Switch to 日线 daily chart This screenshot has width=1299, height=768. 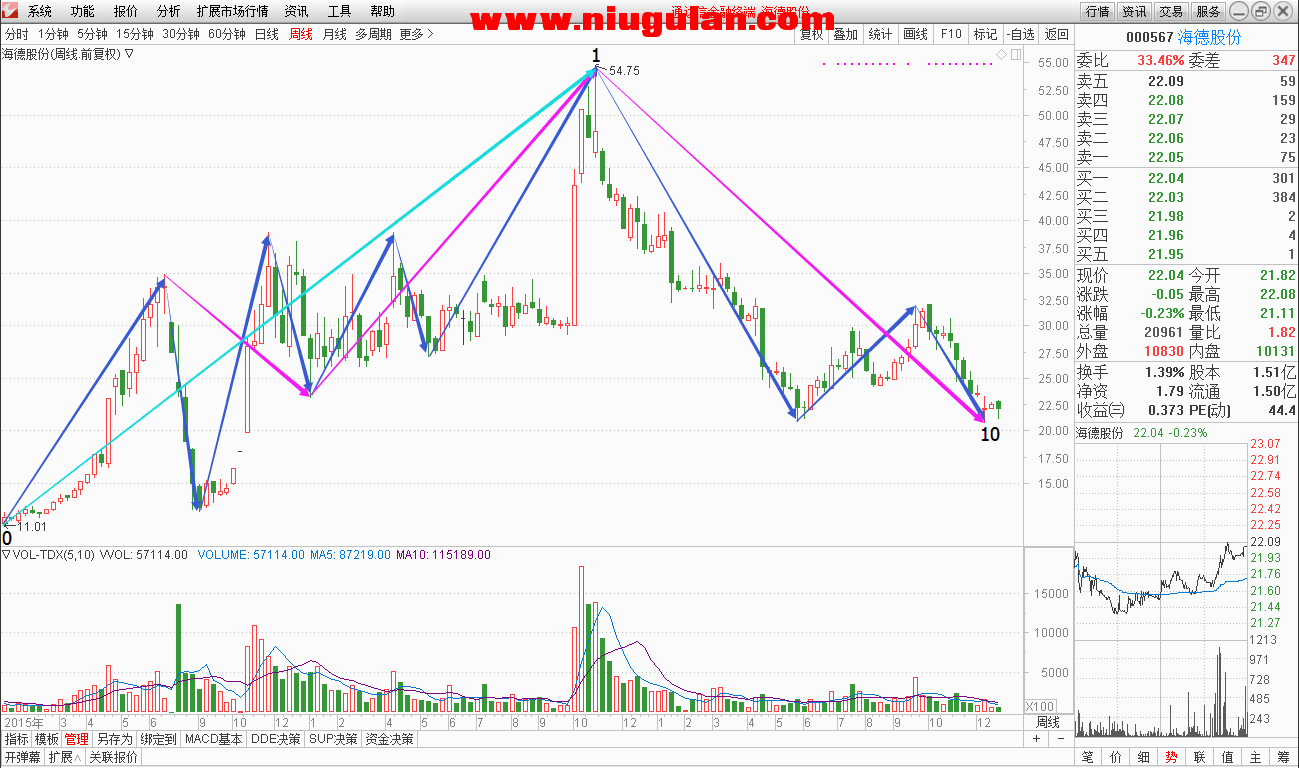(267, 34)
